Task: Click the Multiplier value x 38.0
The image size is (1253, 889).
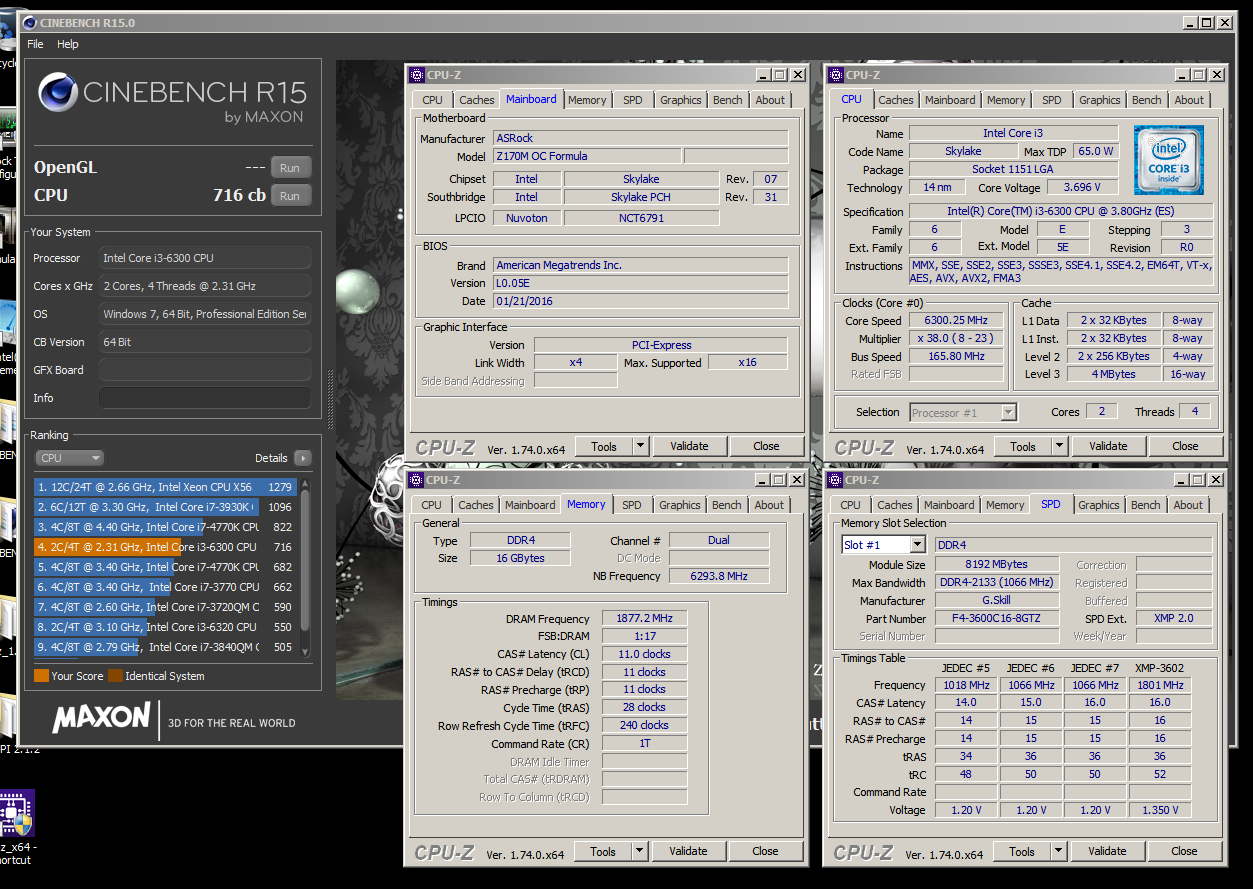Action: 956,338
